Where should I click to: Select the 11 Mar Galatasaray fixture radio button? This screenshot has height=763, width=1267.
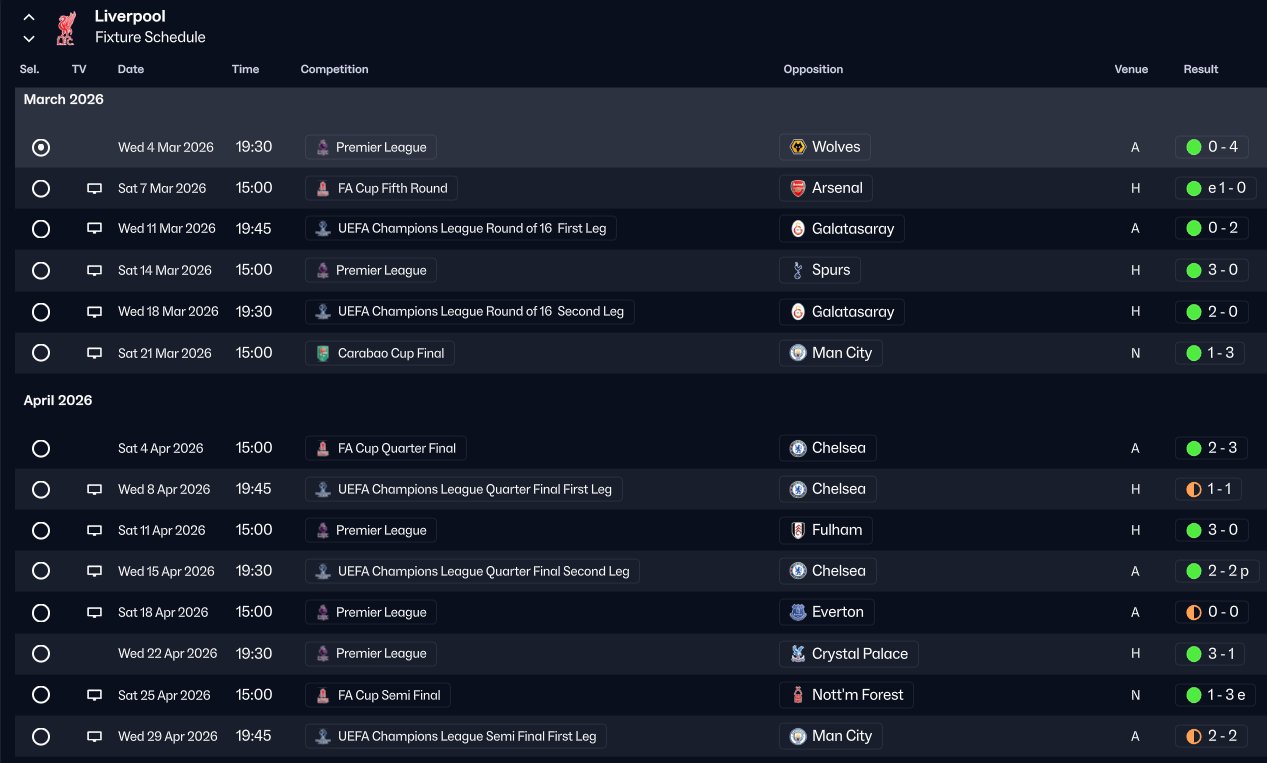tap(41, 229)
